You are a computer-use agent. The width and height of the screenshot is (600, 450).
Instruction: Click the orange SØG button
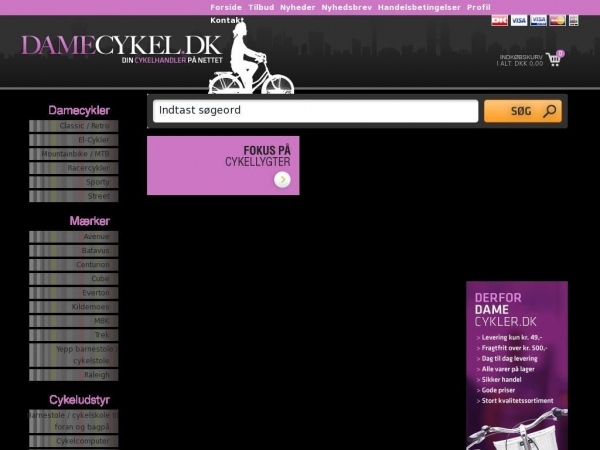coord(523,111)
